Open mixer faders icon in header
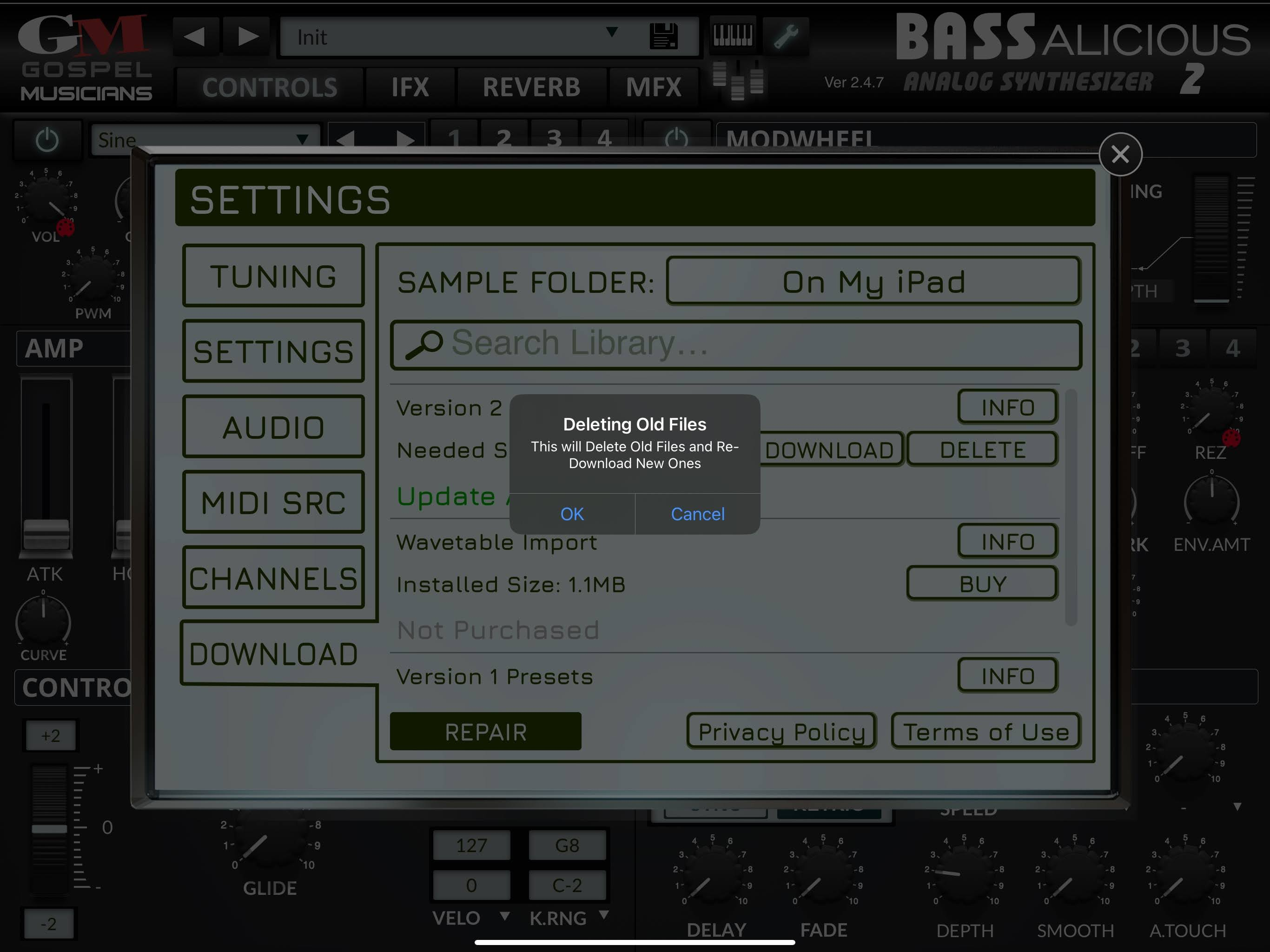This screenshot has width=1270, height=952. point(738,80)
